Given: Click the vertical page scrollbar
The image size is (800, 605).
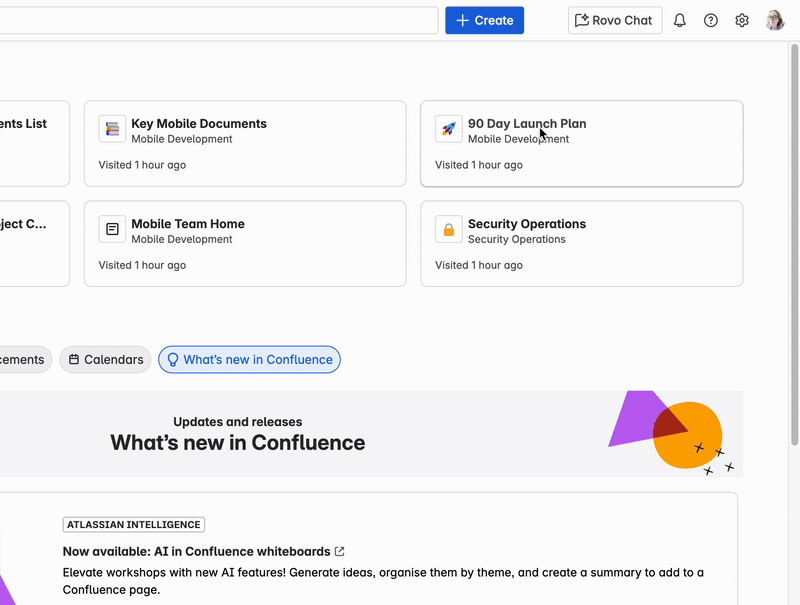Looking at the screenshot, I should (794, 245).
